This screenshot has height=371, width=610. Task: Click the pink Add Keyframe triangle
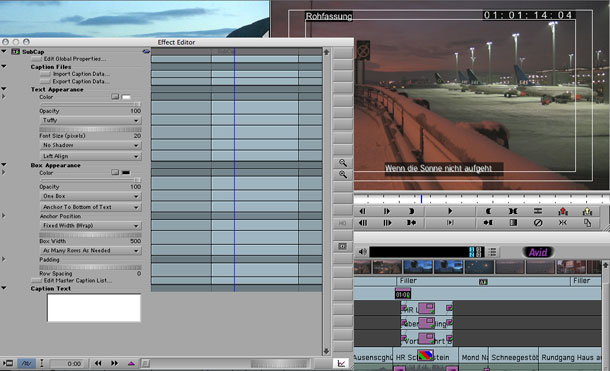pos(131,363)
